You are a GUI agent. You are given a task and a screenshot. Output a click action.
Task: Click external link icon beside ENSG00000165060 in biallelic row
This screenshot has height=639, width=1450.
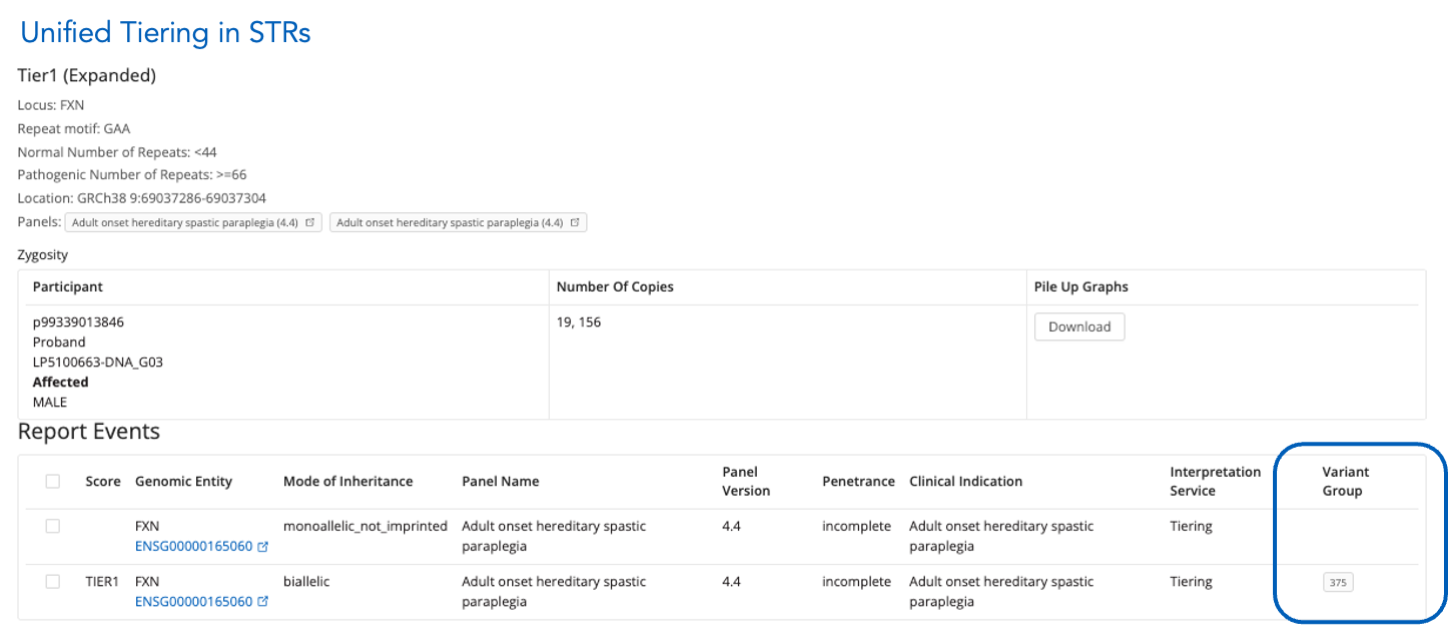(x=263, y=602)
